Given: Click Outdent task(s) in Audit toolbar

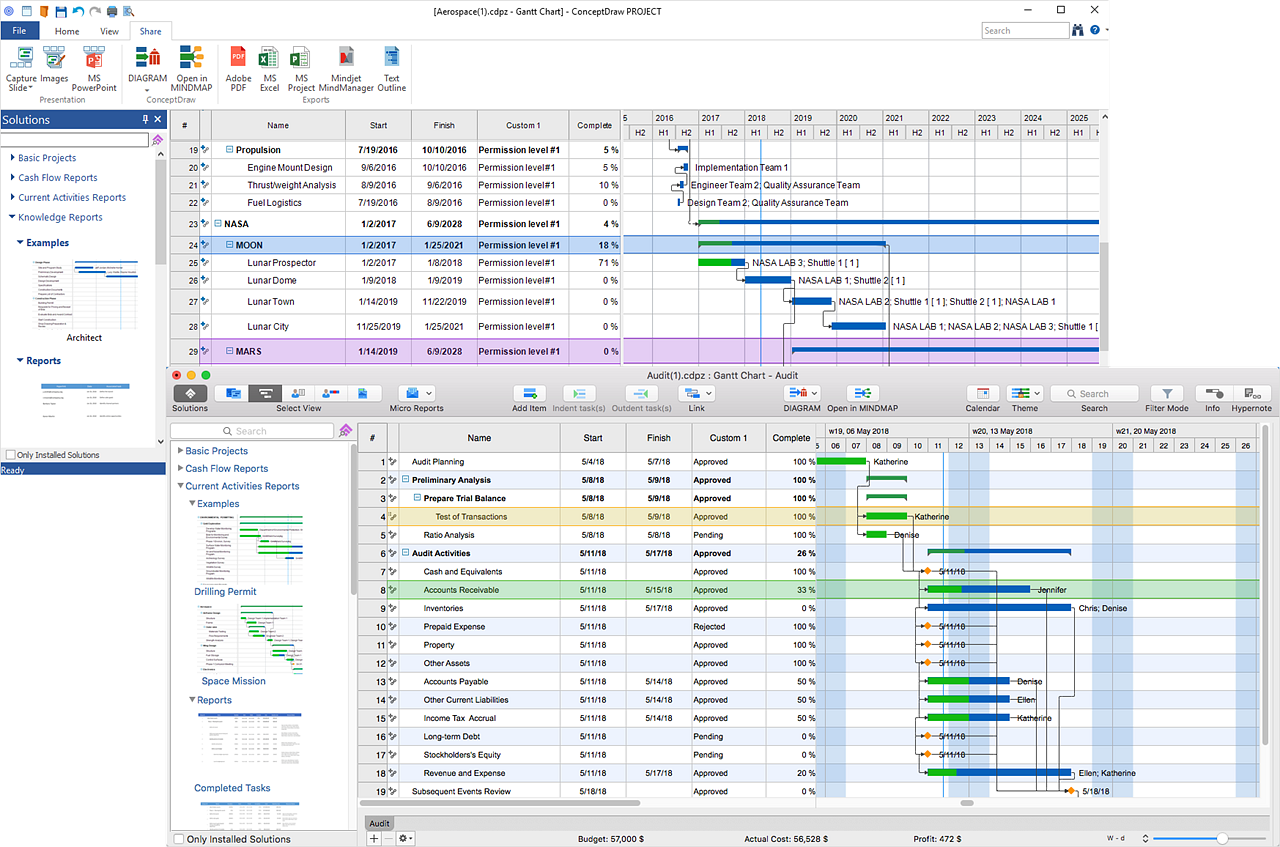Looking at the screenshot, I should tap(640, 394).
